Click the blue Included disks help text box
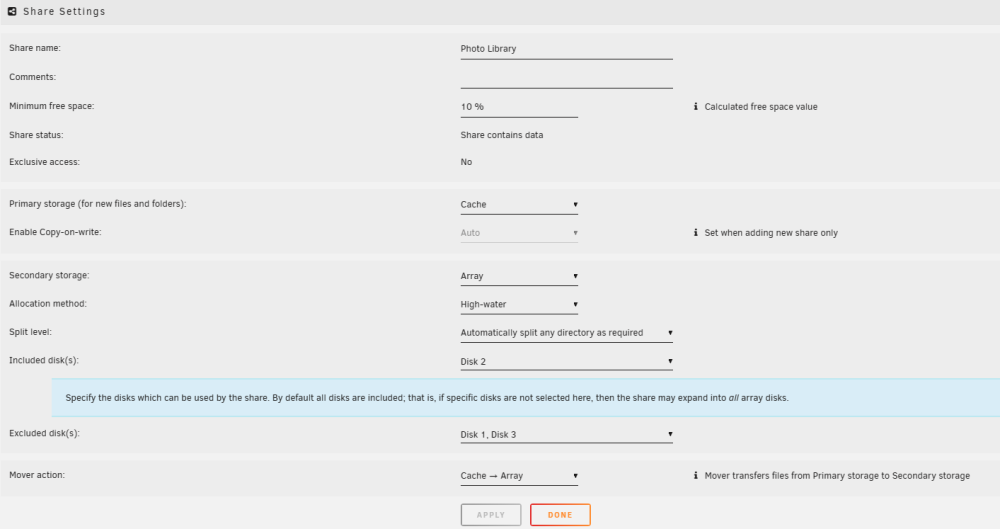The height and width of the screenshot is (529, 1000). pyautogui.click(x=526, y=398)
